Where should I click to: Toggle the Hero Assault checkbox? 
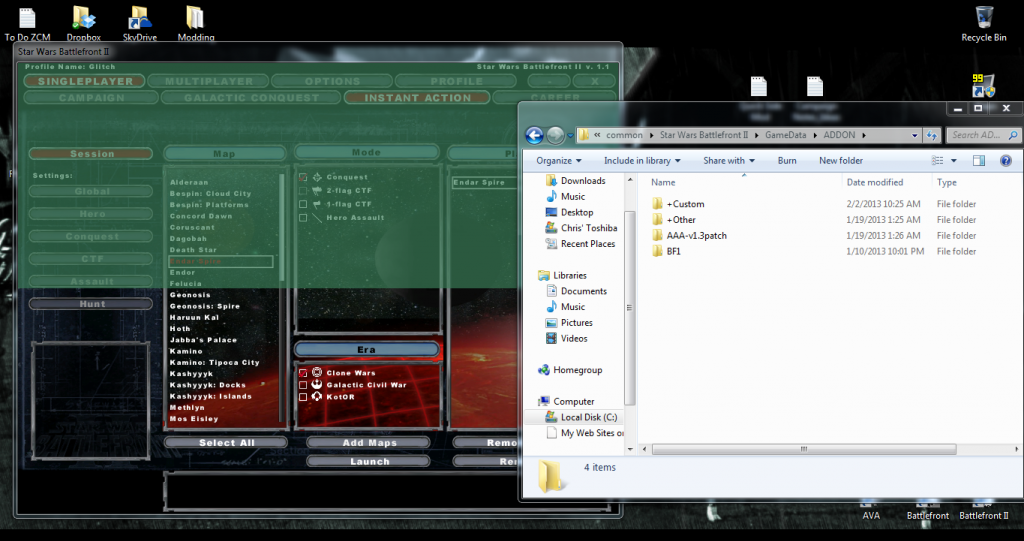coord(303,218)
